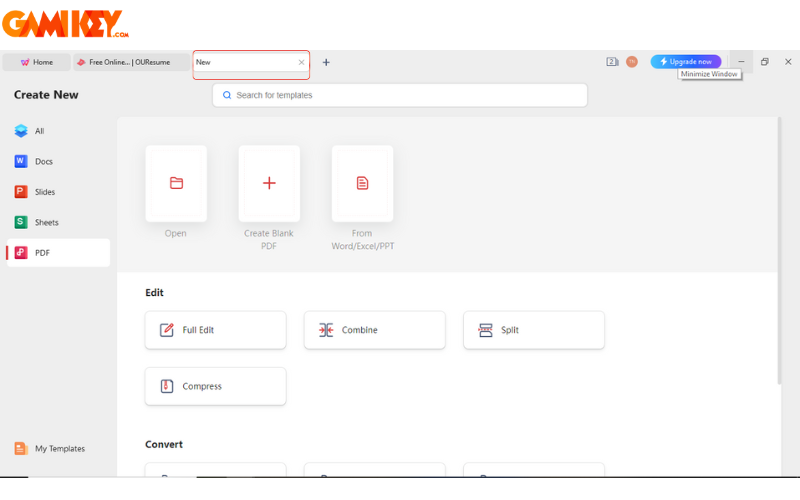Select PDF in the sidebar
Screen dimensions: 800x500
[x=42, y=253]
